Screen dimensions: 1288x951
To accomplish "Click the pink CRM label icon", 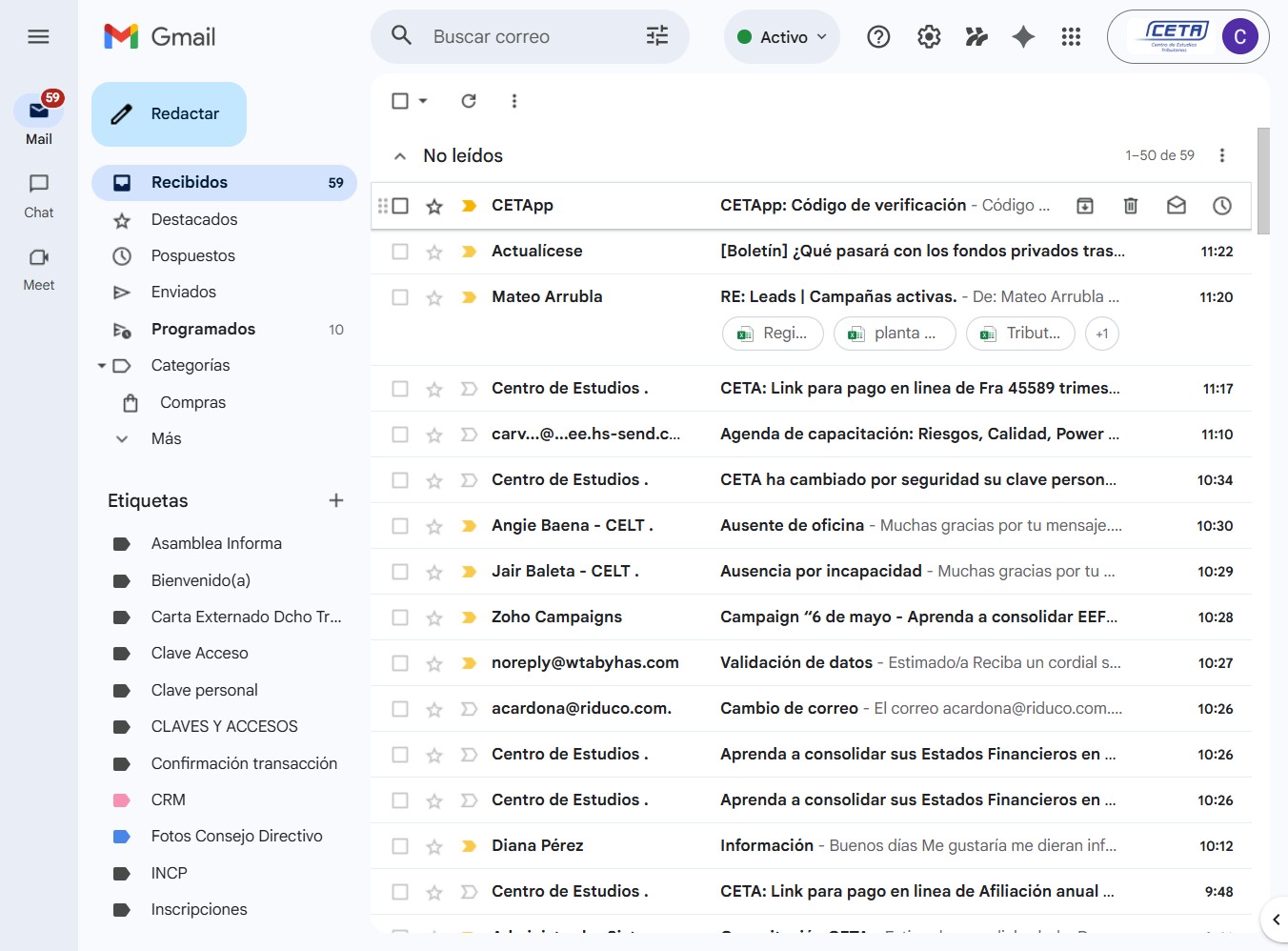I will (122, 800).
